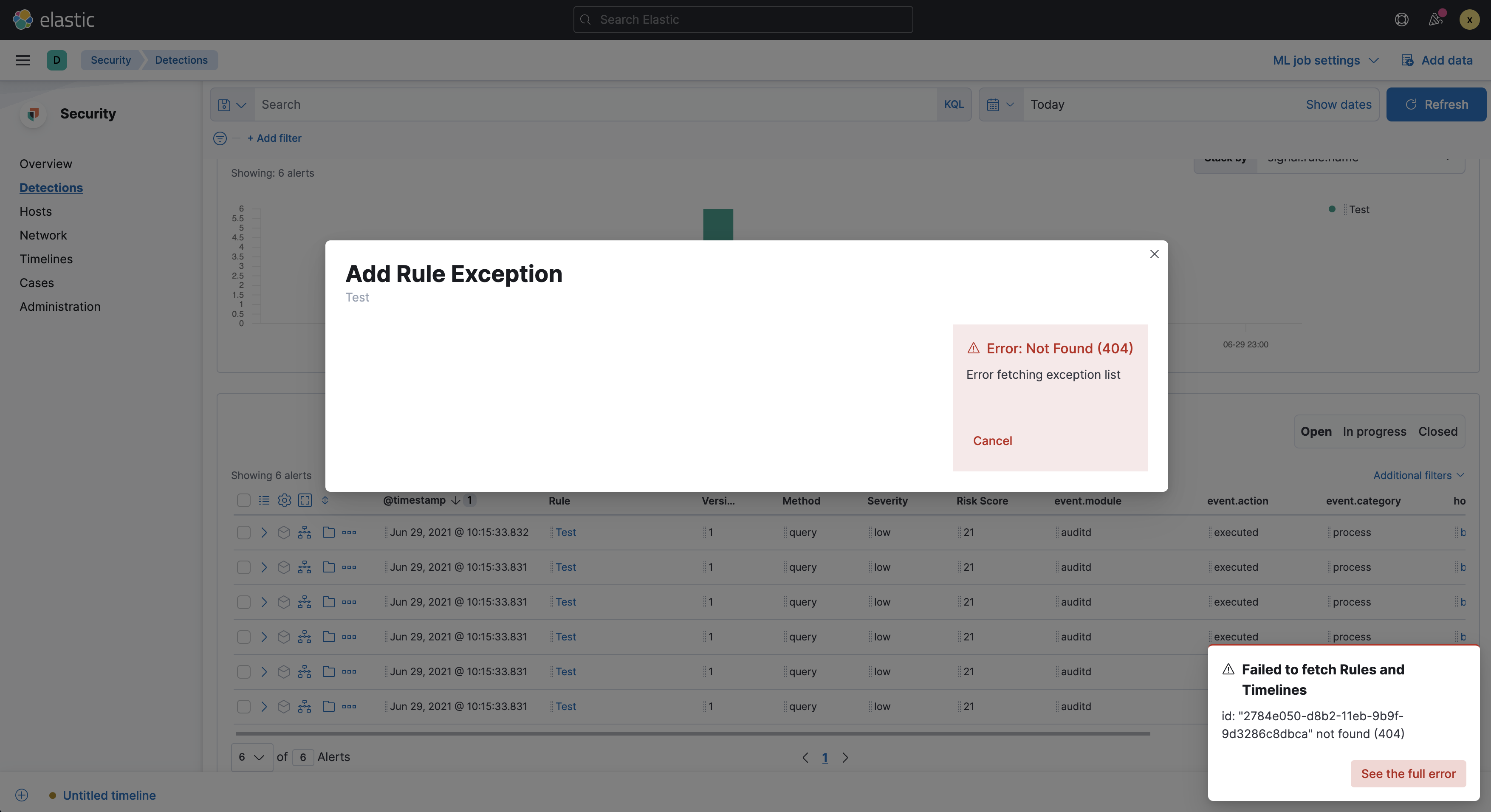Check the last alert row checkbox
This screenshot has height=812, width=1491.
(x=244, y=706)
